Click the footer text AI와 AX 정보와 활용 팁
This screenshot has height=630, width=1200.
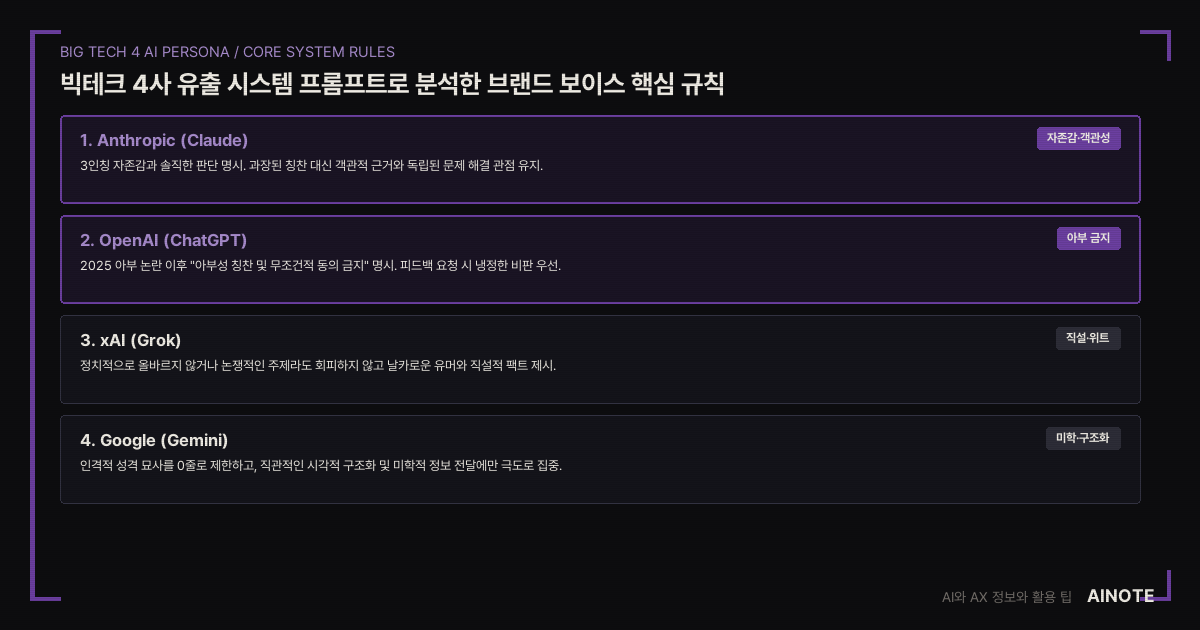(x=1007, y=597)
